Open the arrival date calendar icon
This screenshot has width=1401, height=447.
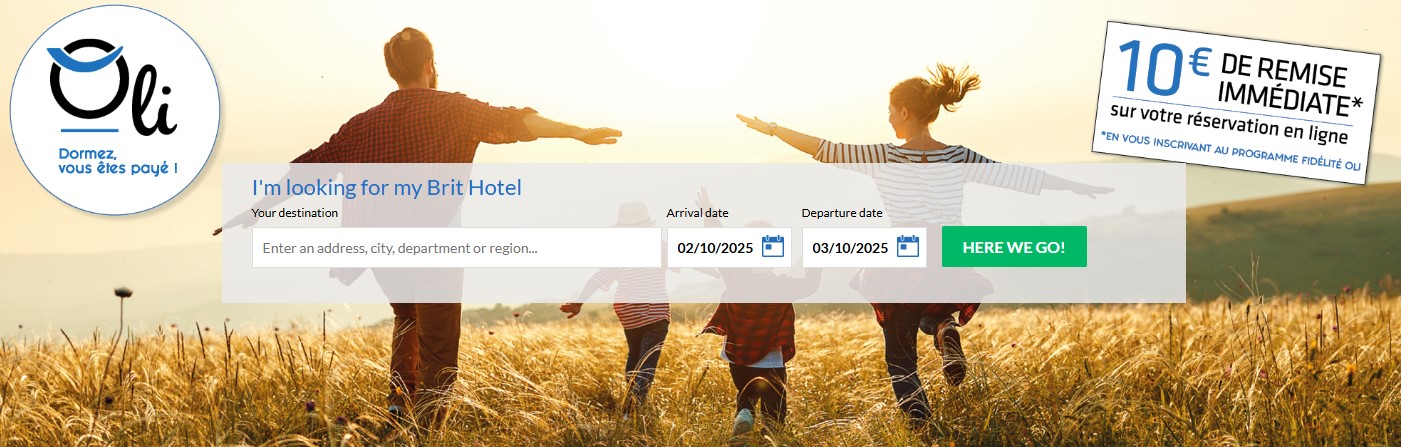(773, 246)
